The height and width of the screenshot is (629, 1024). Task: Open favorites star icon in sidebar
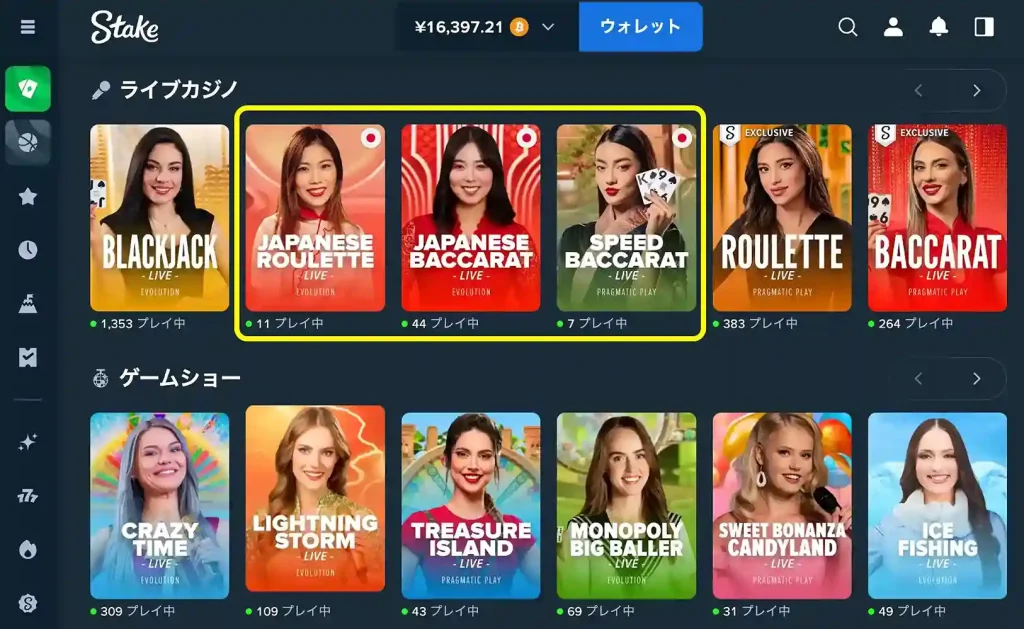point(27,196)
